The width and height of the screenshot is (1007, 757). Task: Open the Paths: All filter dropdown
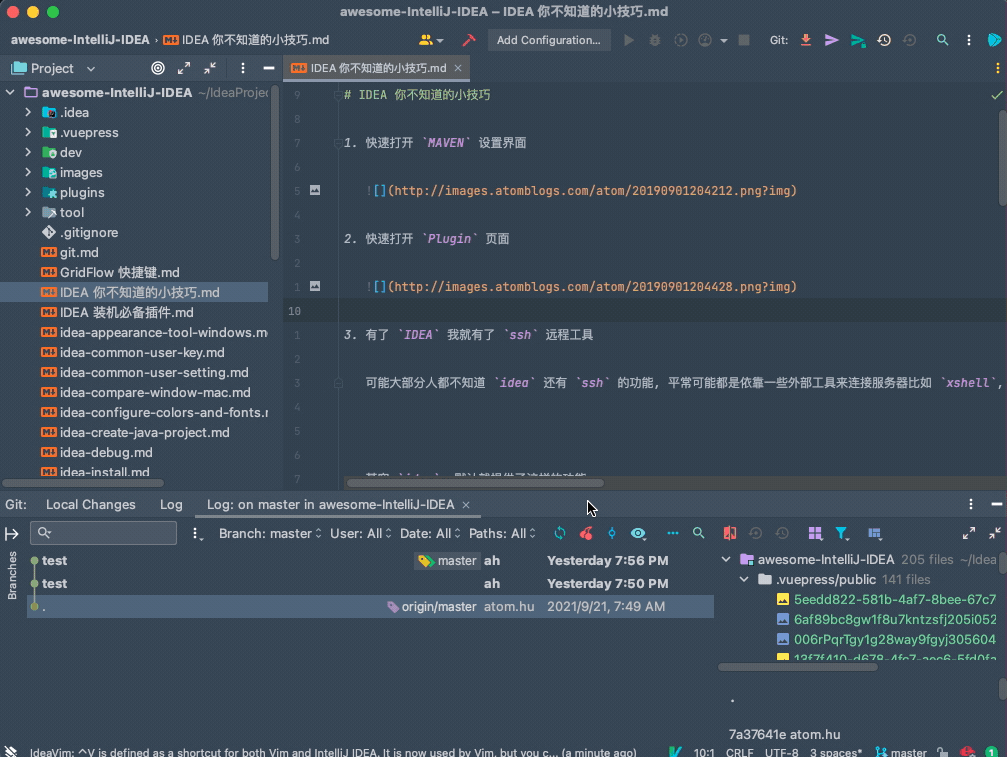pyautogui.click(x=502, y=534)
